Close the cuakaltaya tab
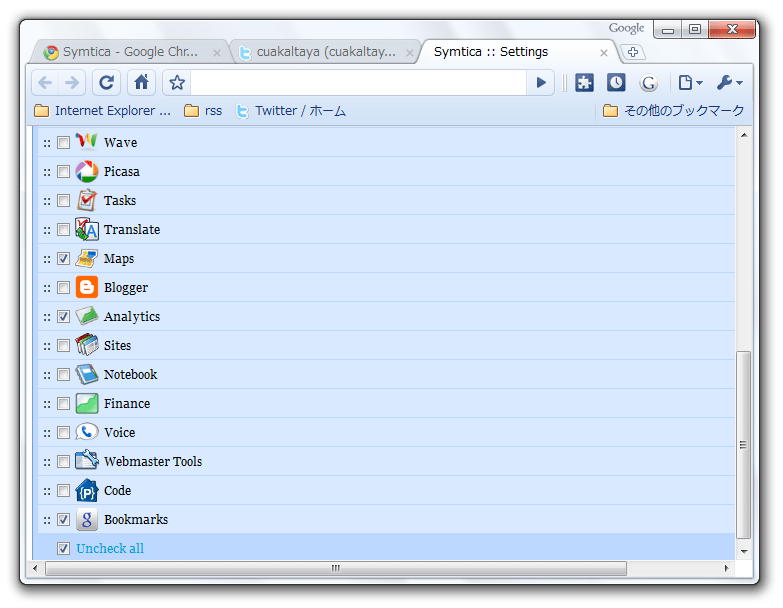The height and width of the screenshot is (608, 783). [409, 52]
